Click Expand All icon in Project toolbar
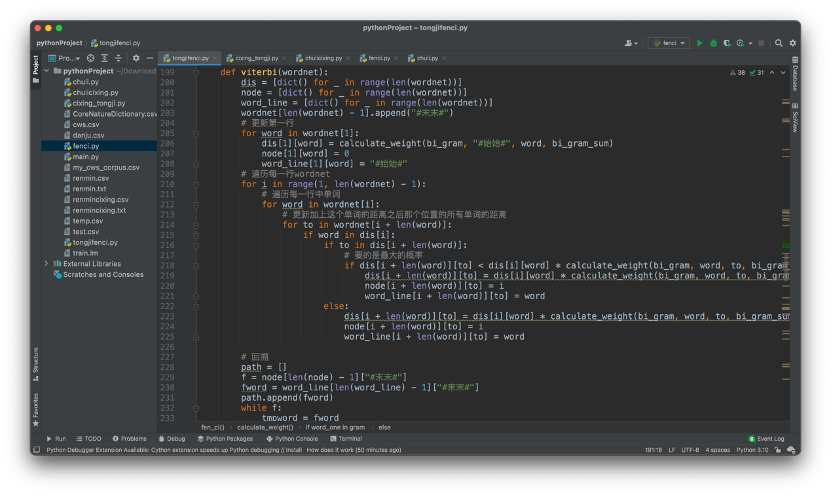Viewport: 832px width, 496px height. click(x=105, y=58)
